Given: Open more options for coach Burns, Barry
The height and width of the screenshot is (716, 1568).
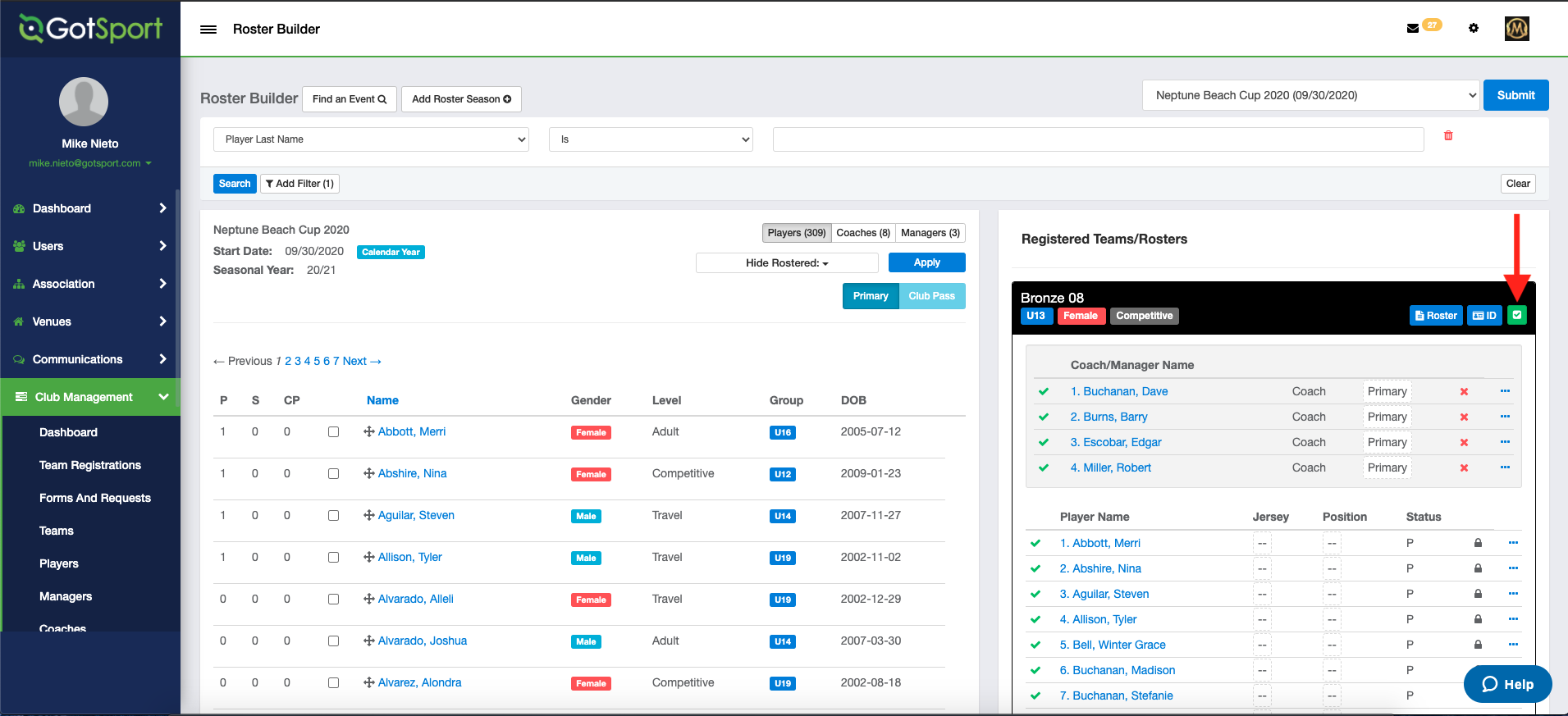Looking at the screenshot, I should tap(1505, 417).
